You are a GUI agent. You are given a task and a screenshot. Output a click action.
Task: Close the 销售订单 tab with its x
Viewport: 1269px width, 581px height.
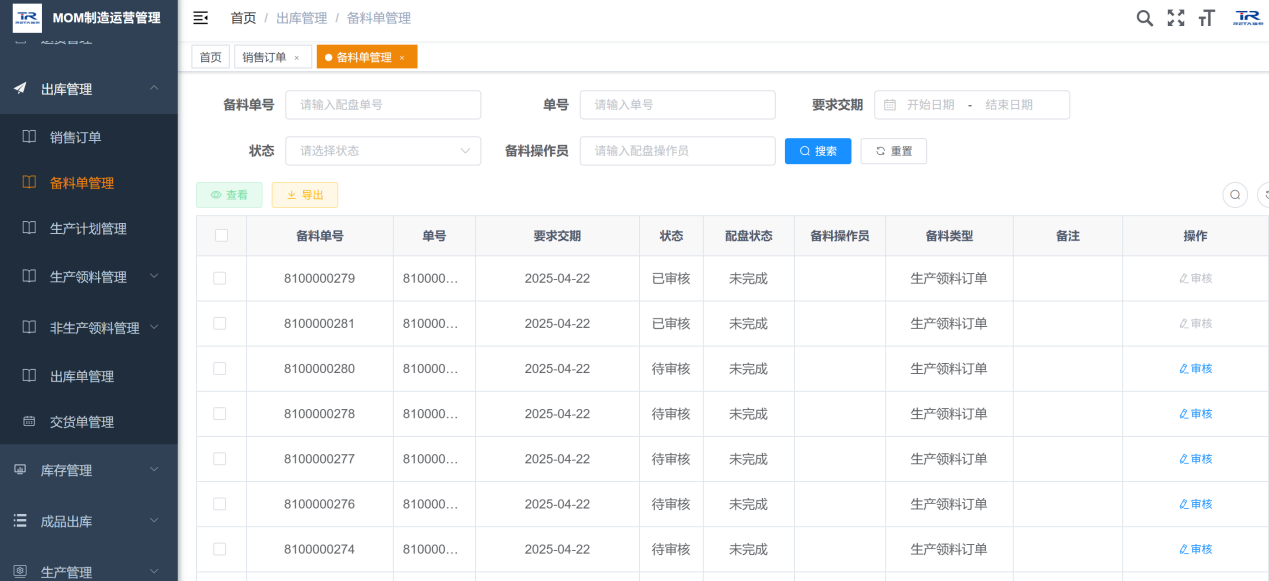pyautogui.click(x=296, y=58)
